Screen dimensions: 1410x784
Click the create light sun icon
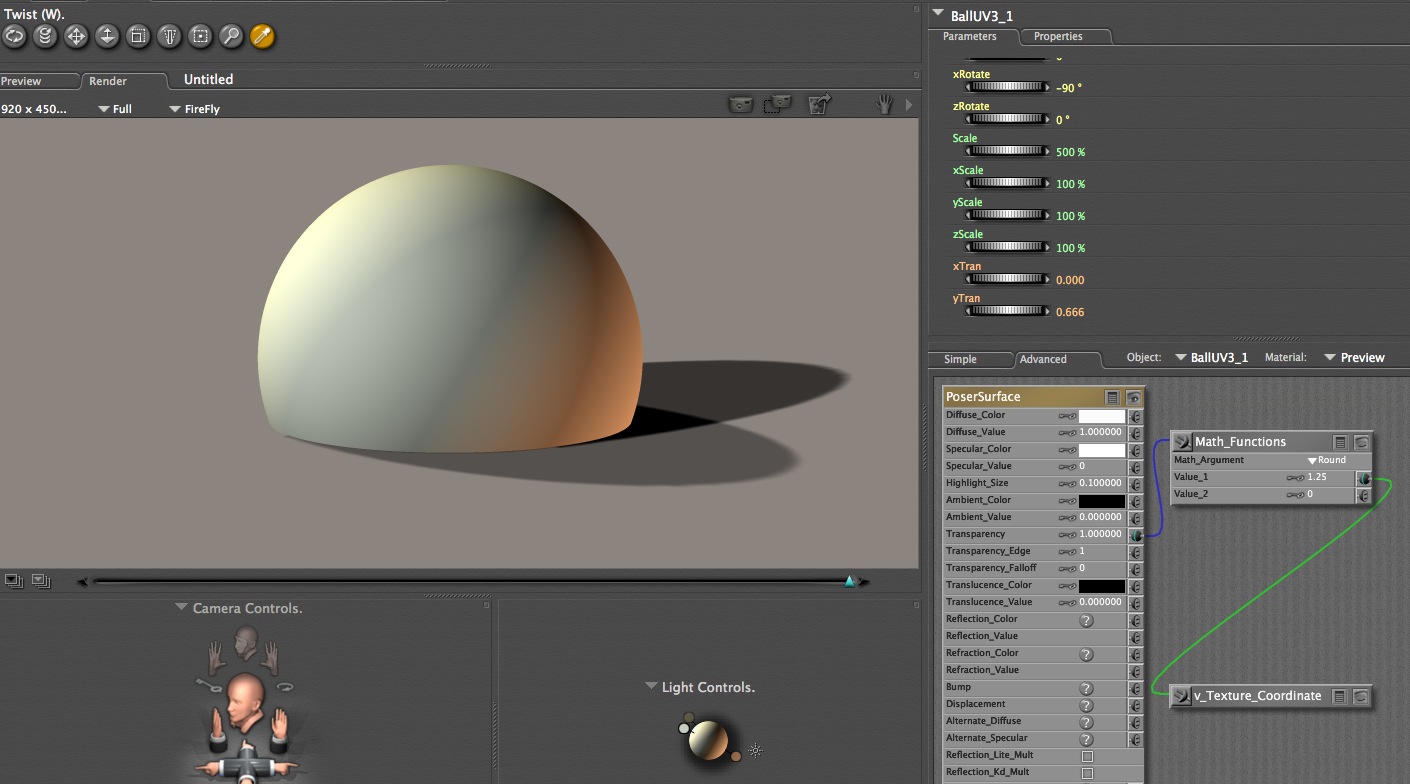tap(756, 750)
